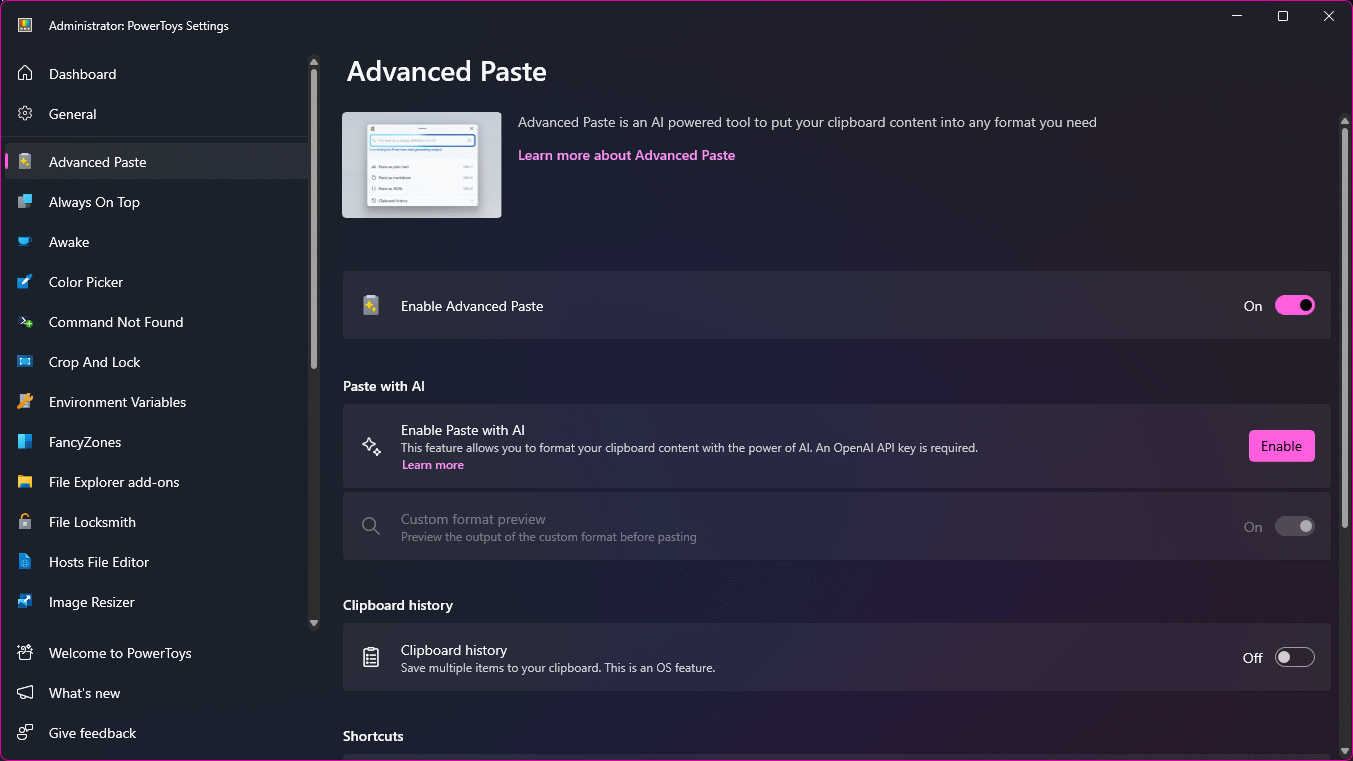The height and width of the screenshot is (761, 1353).
Task: Click the Custom format preview toggle
Action: (1294, 526)
